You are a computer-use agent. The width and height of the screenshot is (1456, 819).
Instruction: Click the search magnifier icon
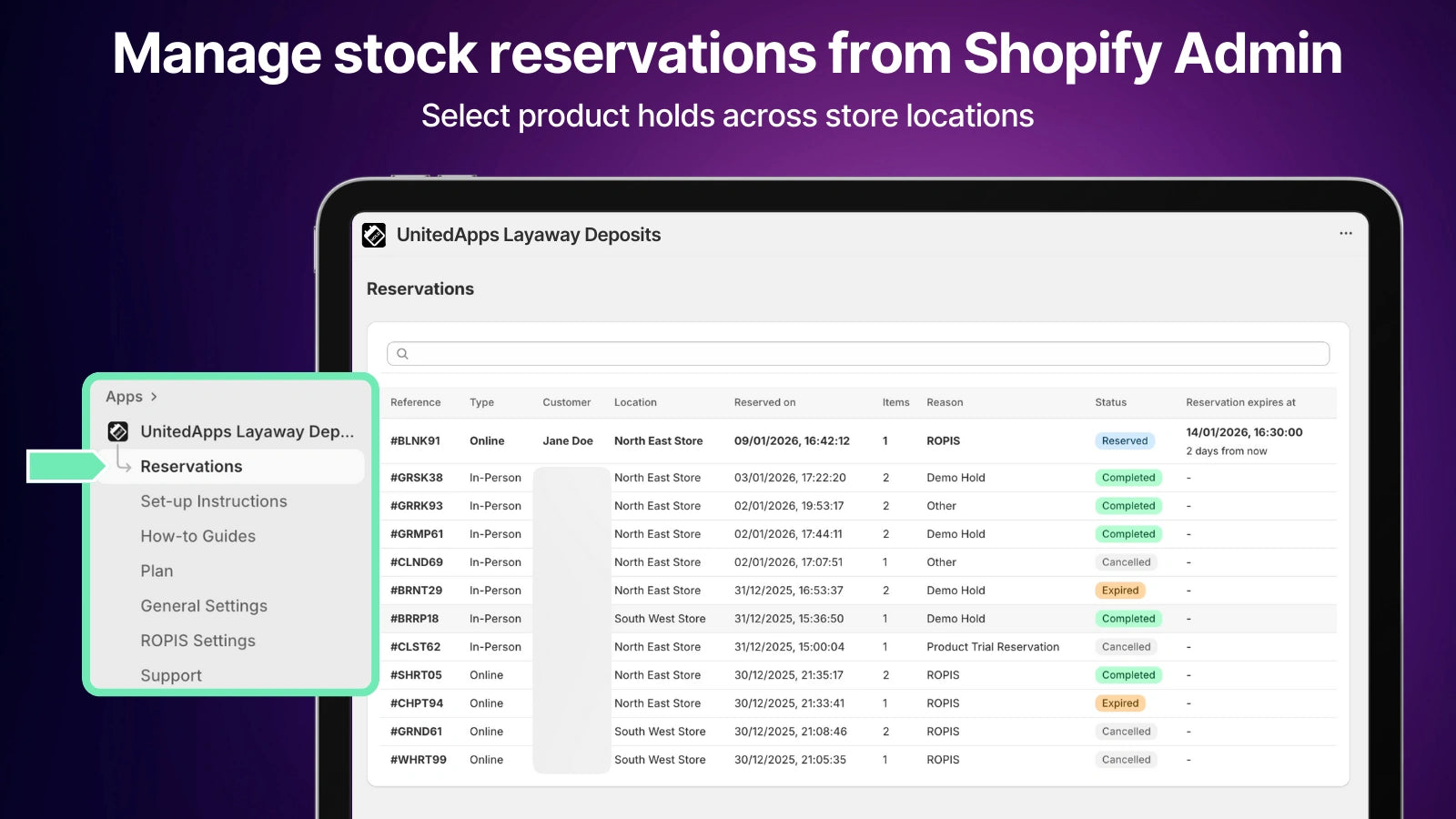click(x=402, y=354)
